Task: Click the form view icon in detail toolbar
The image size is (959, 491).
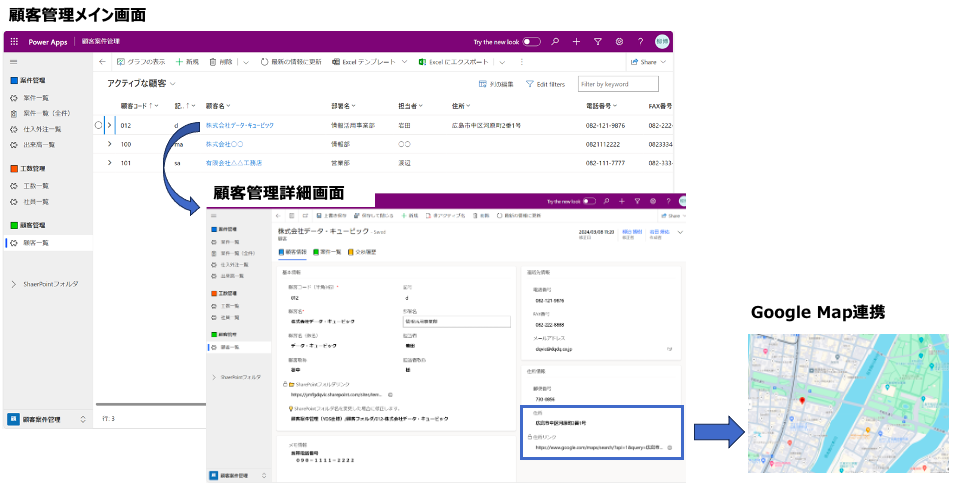Action: coord(292,216)
